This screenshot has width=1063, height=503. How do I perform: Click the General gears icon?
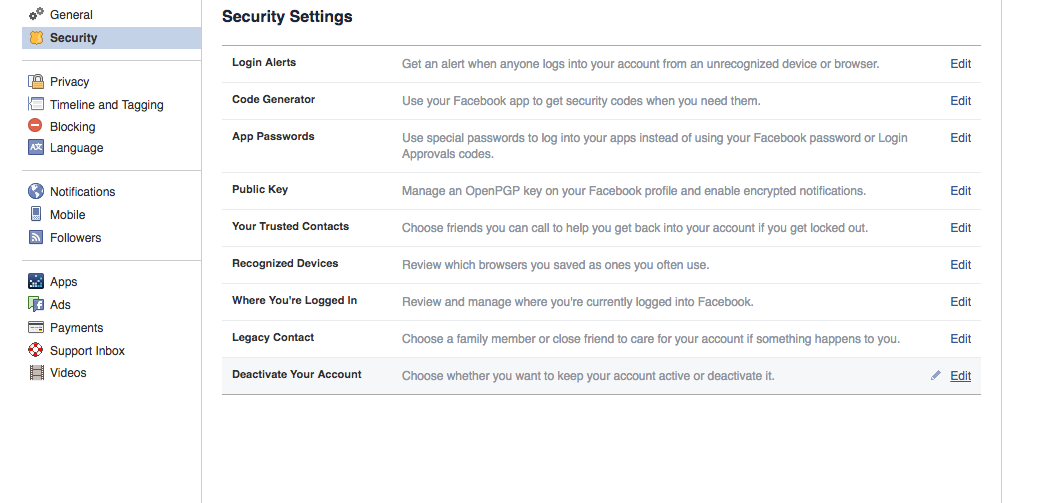pyautogui.click(x=36, y=14)
